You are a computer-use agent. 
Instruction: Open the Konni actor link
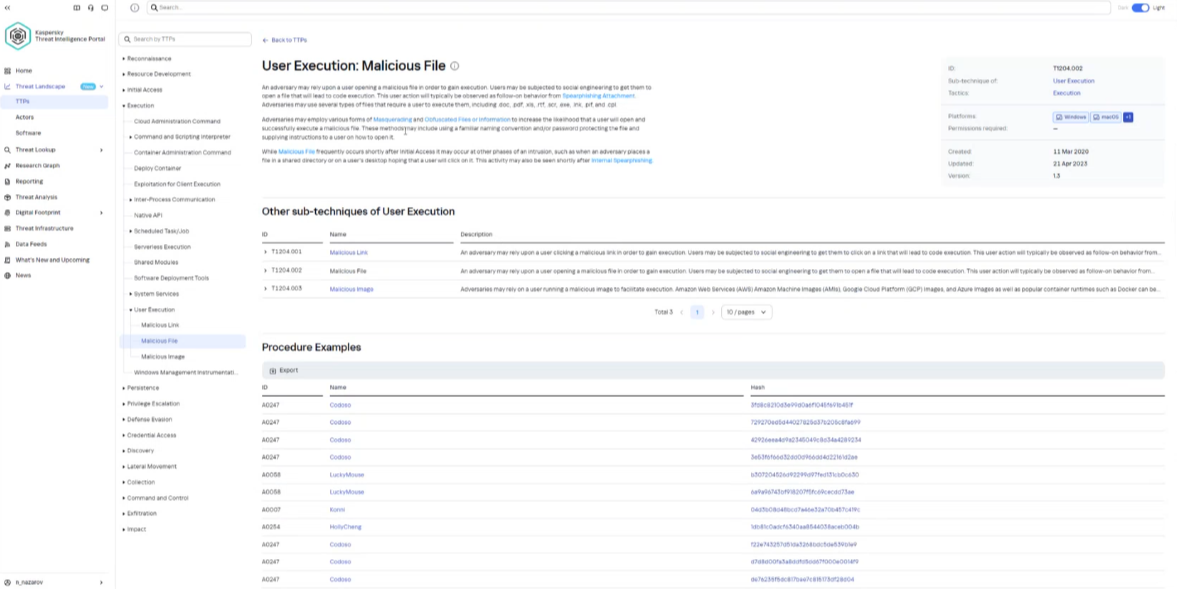pos(337,509)
